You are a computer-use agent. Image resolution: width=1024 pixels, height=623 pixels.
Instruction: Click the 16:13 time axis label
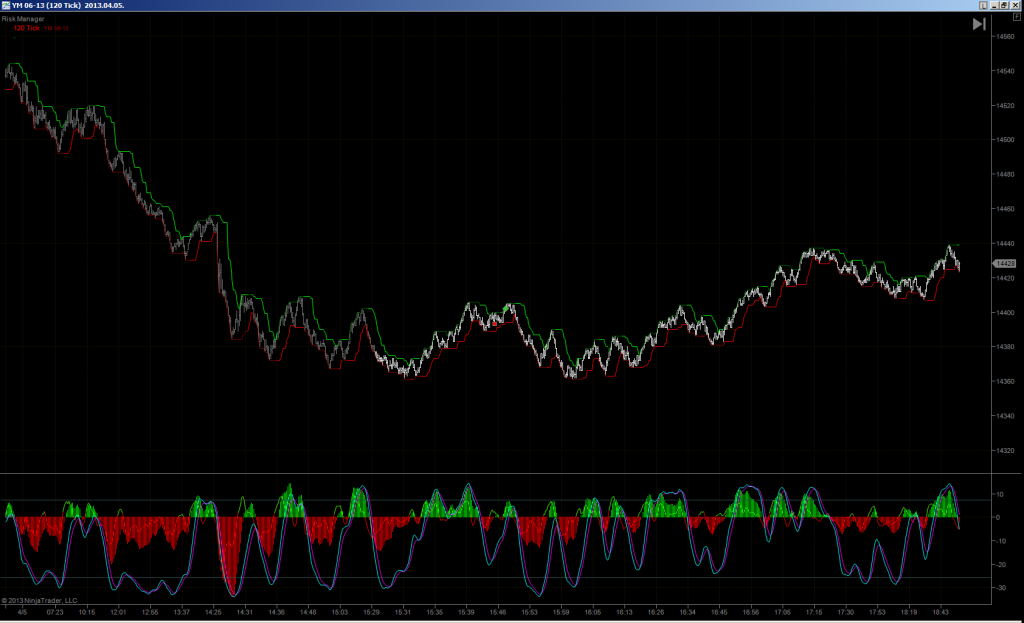(624, 613)
